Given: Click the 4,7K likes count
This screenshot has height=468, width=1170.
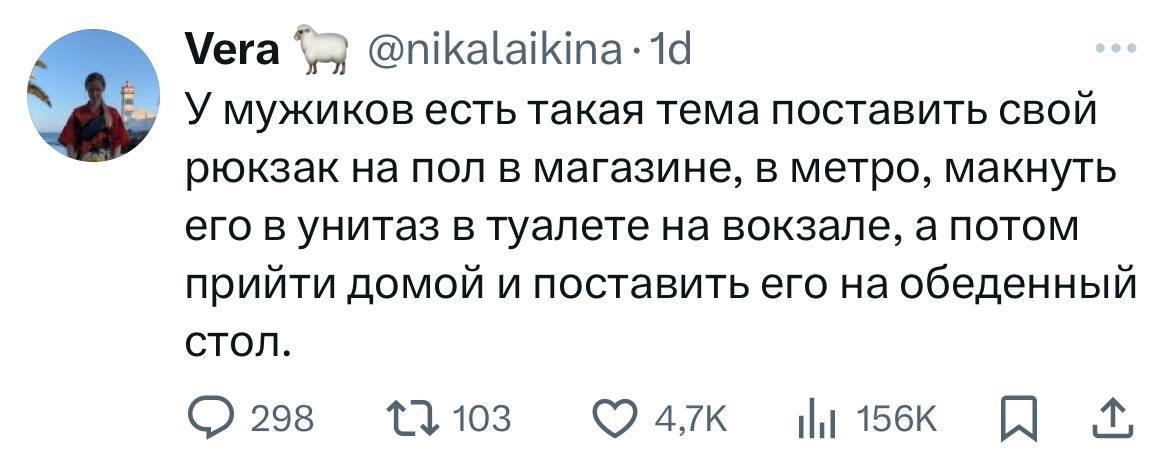Looking at the screenshot, I should pyautogui.click(x=691, y=418).
